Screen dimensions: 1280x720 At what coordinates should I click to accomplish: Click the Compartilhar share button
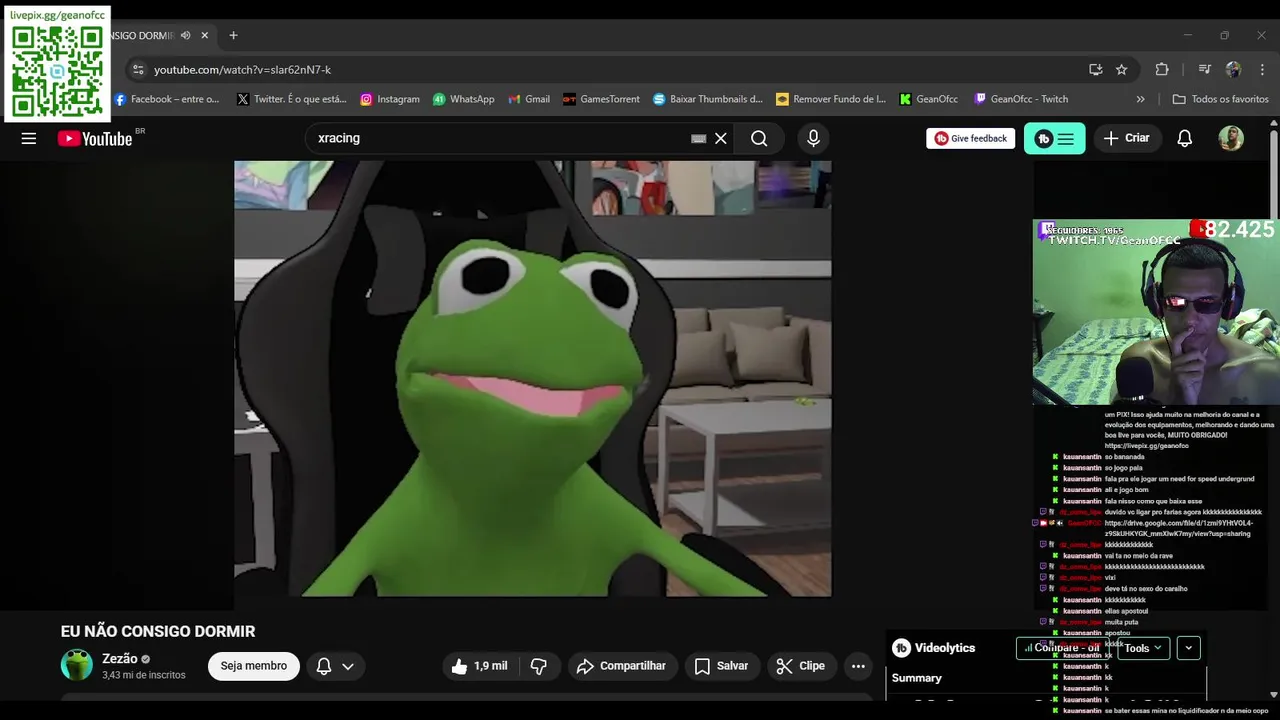[x=622, y=666]
